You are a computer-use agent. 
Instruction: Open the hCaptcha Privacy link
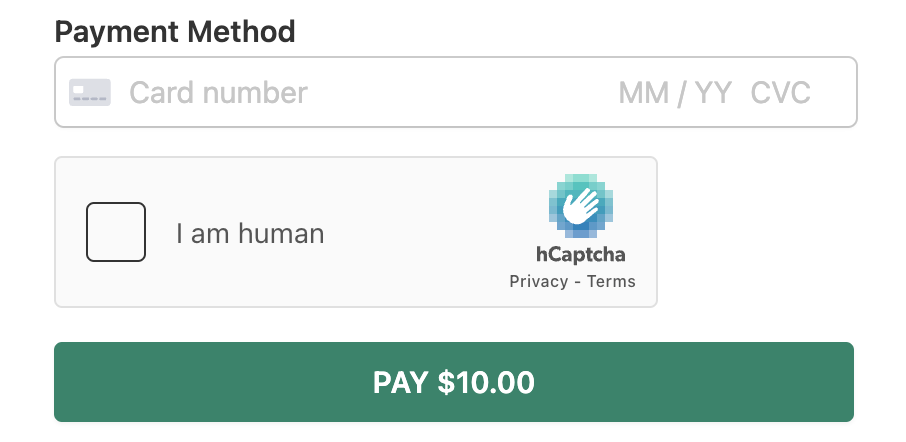click(x=539, y=281)
